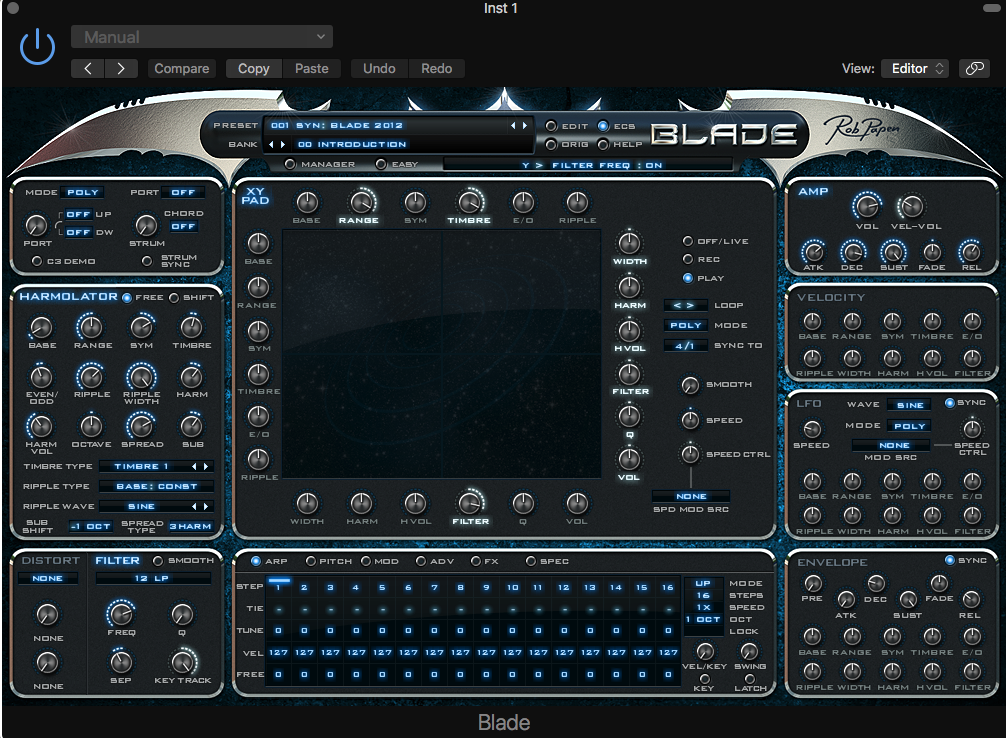Click arpeggiator step 5 cell
Screen dimensions: 1006x738
382,587
